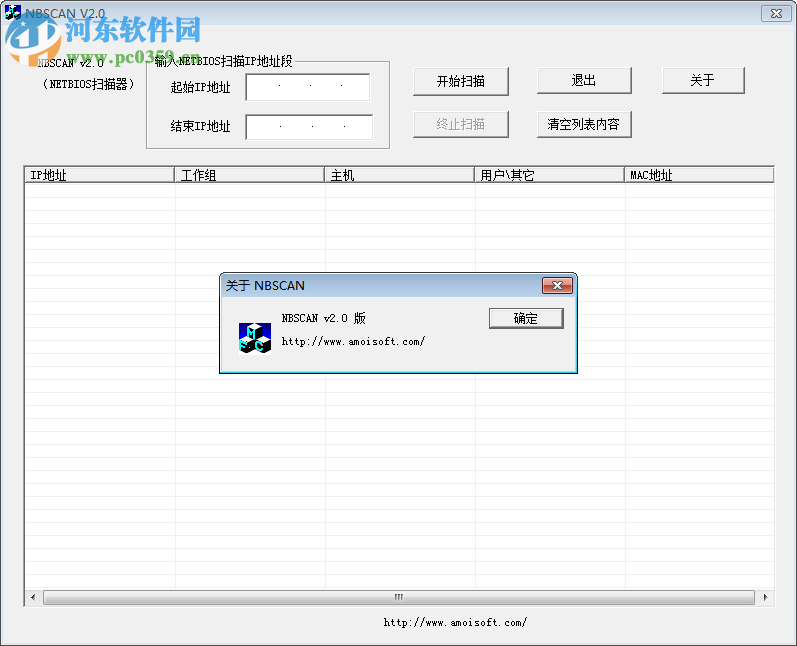
Task: Click the (NETBIOS扫描器) label
Action: coord(88,84)
